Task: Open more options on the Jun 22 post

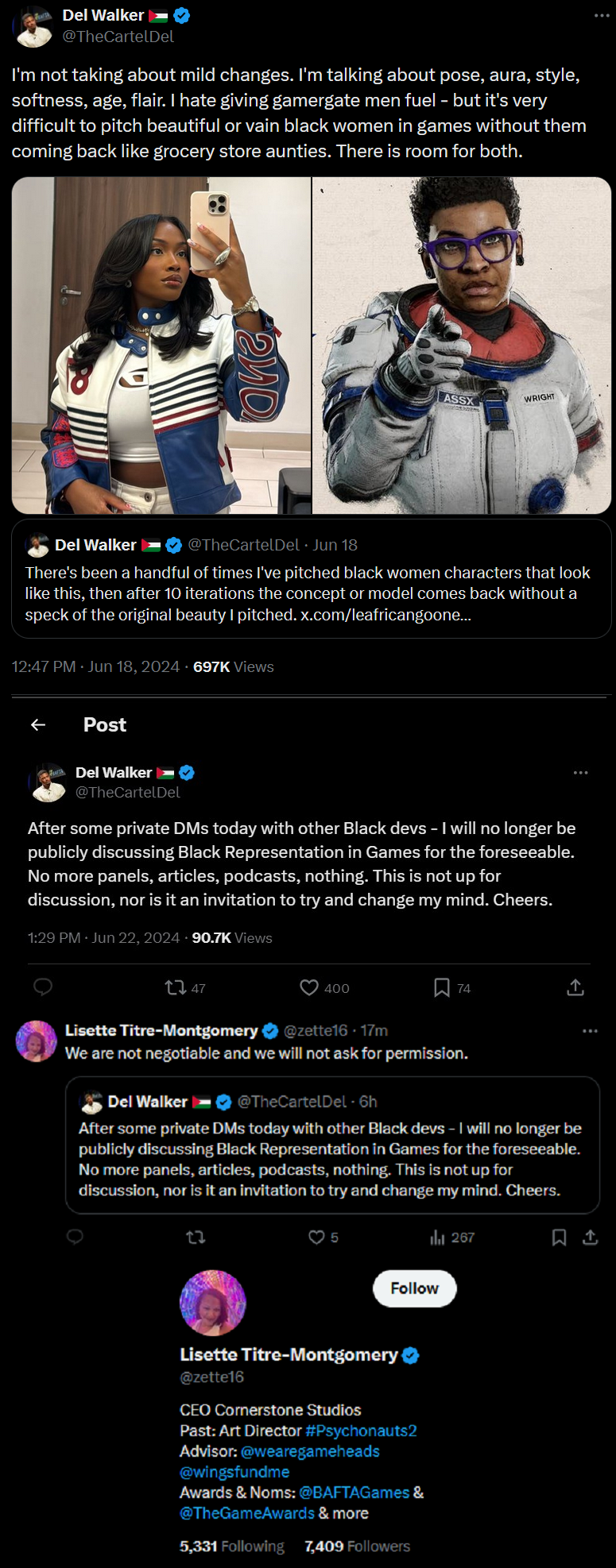Action: pos(581,772)
